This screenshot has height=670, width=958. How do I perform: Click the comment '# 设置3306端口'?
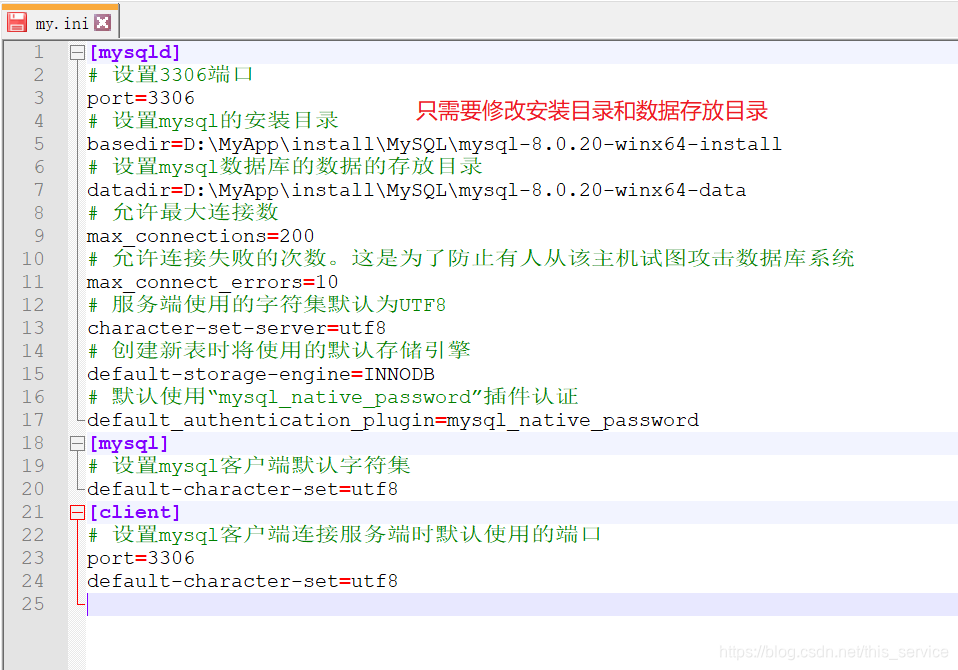170,75
